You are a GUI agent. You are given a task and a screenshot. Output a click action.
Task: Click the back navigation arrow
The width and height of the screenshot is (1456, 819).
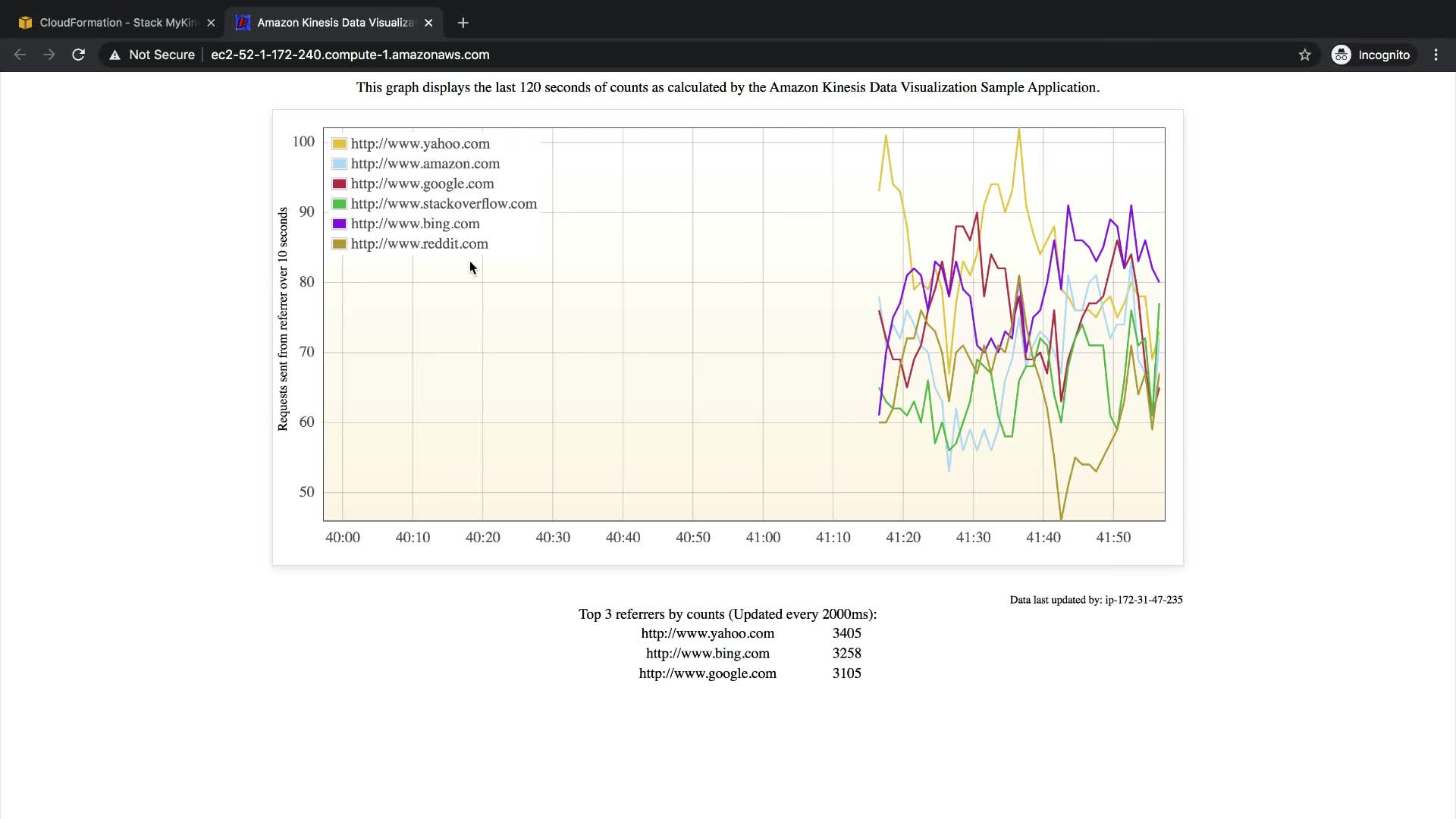point(20,55)
